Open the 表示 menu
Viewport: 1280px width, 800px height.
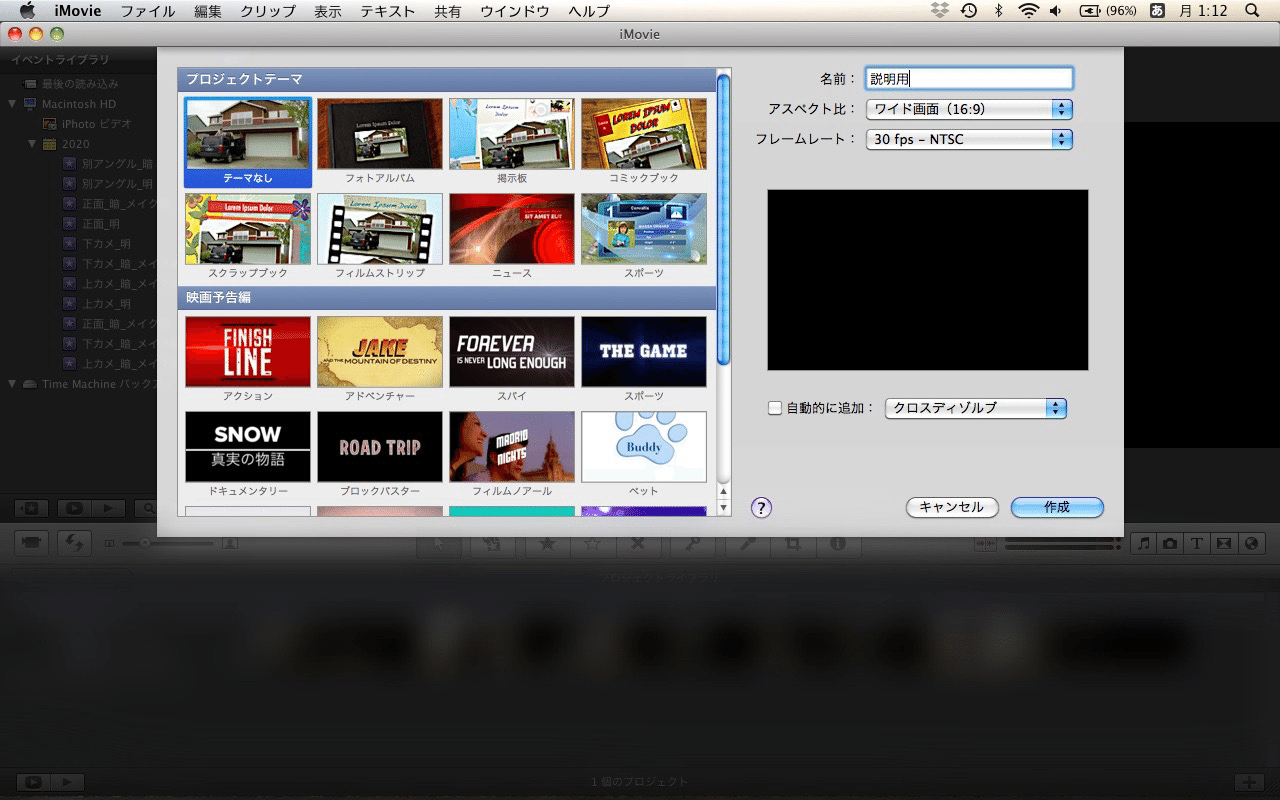(327, 11)
